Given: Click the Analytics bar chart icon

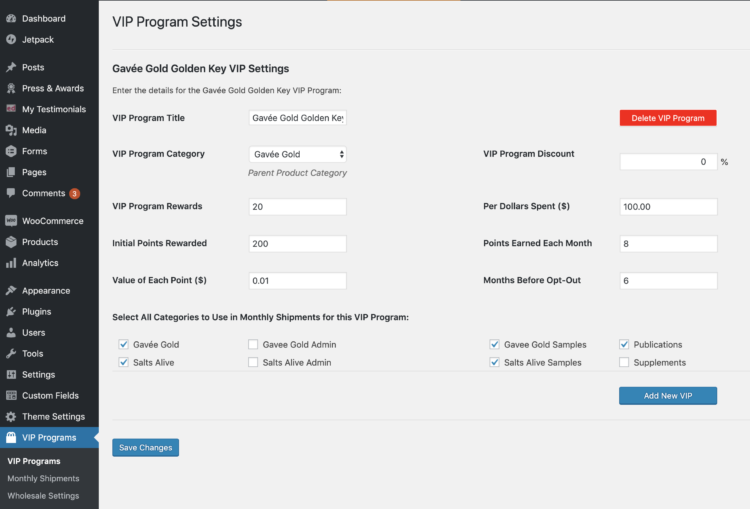Looking at the screenshot, I should tap(11, 263).
